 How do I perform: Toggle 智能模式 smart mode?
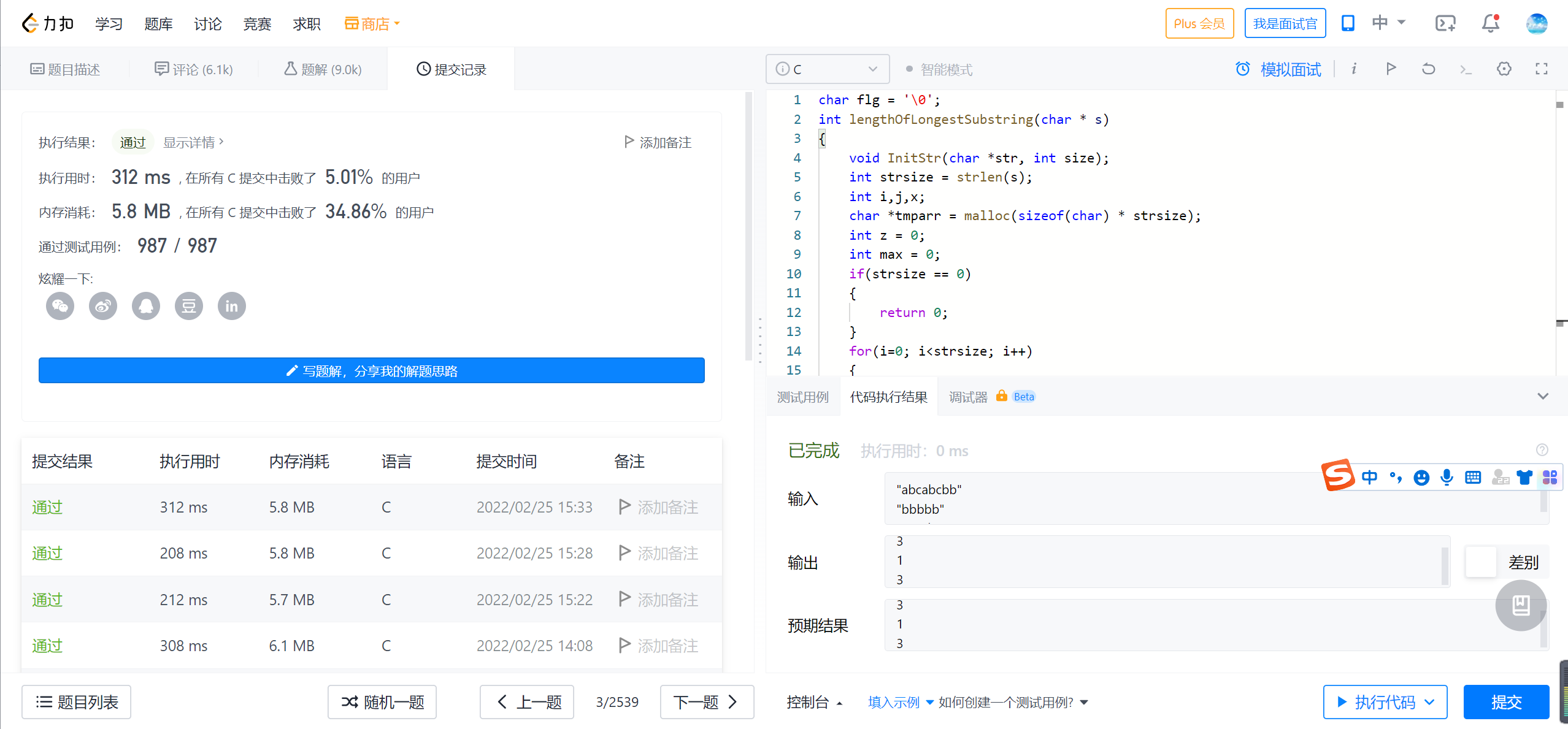click(939, 69)
